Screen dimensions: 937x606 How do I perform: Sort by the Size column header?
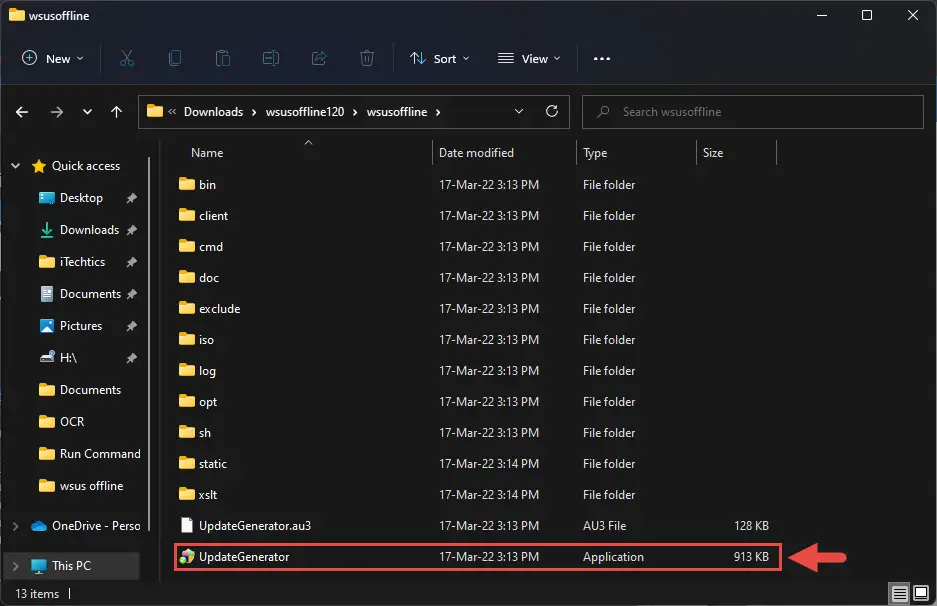(x=713, y=153)
